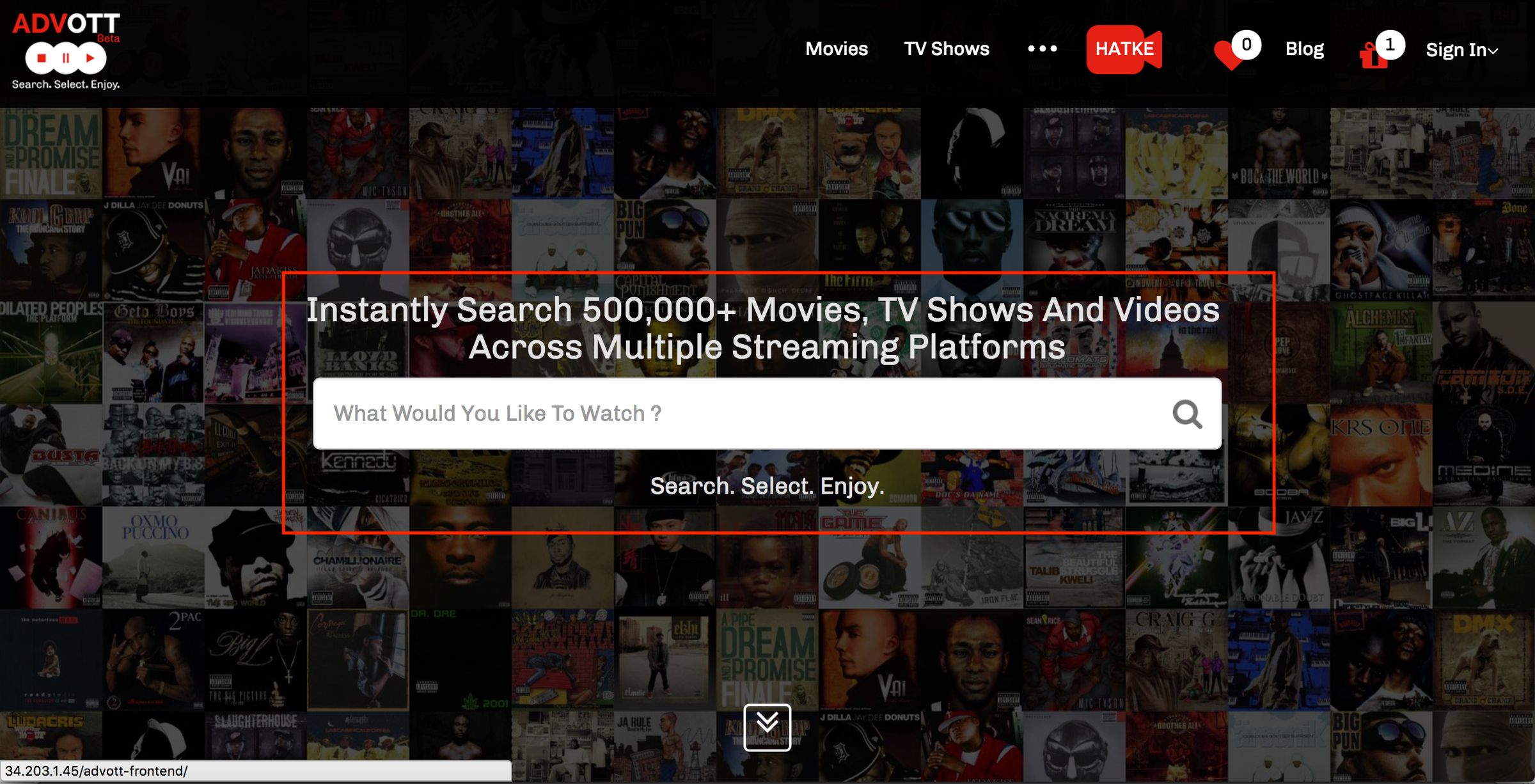
Task: Go to the Blog page
Action: tap(1304, 49)
